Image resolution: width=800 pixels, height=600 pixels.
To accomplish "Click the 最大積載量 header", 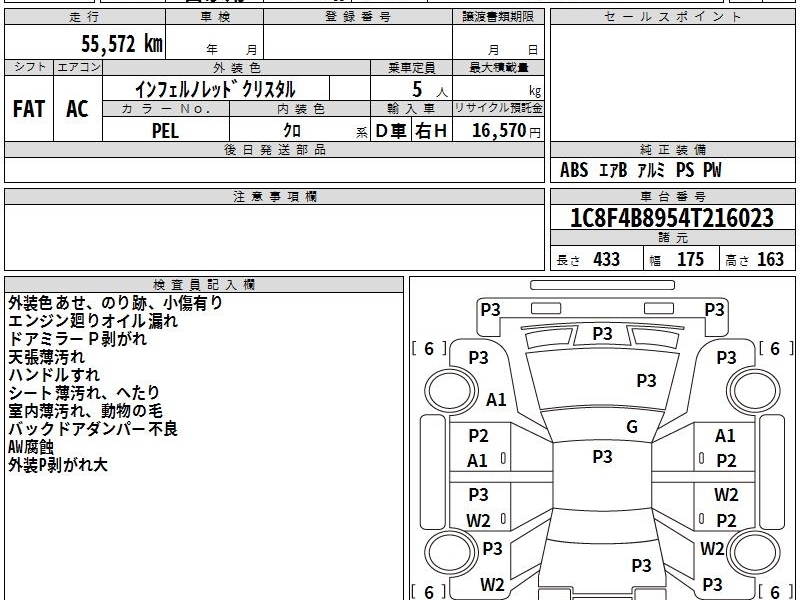I will [x=498, y=67].
